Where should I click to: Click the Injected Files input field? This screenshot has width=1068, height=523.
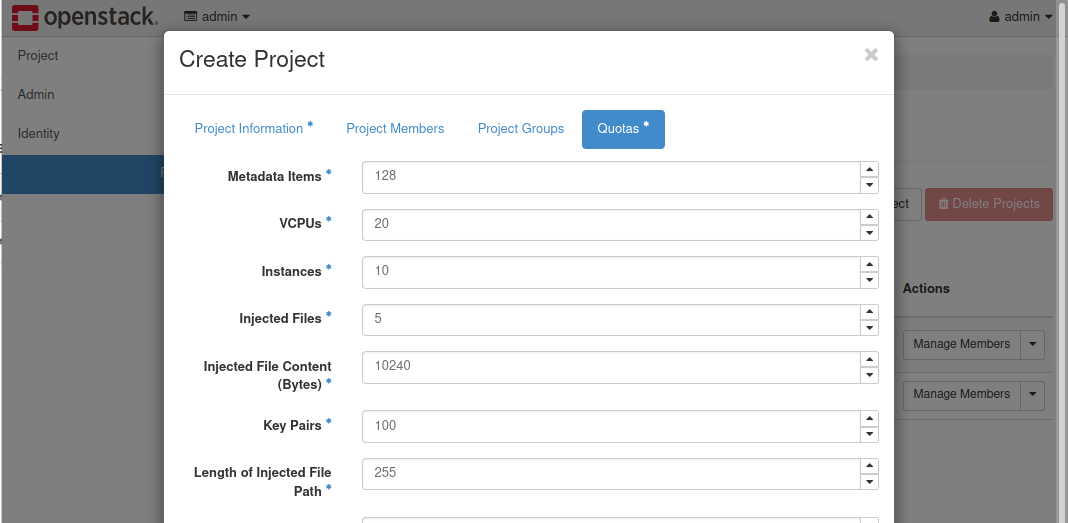coord(611,320)
